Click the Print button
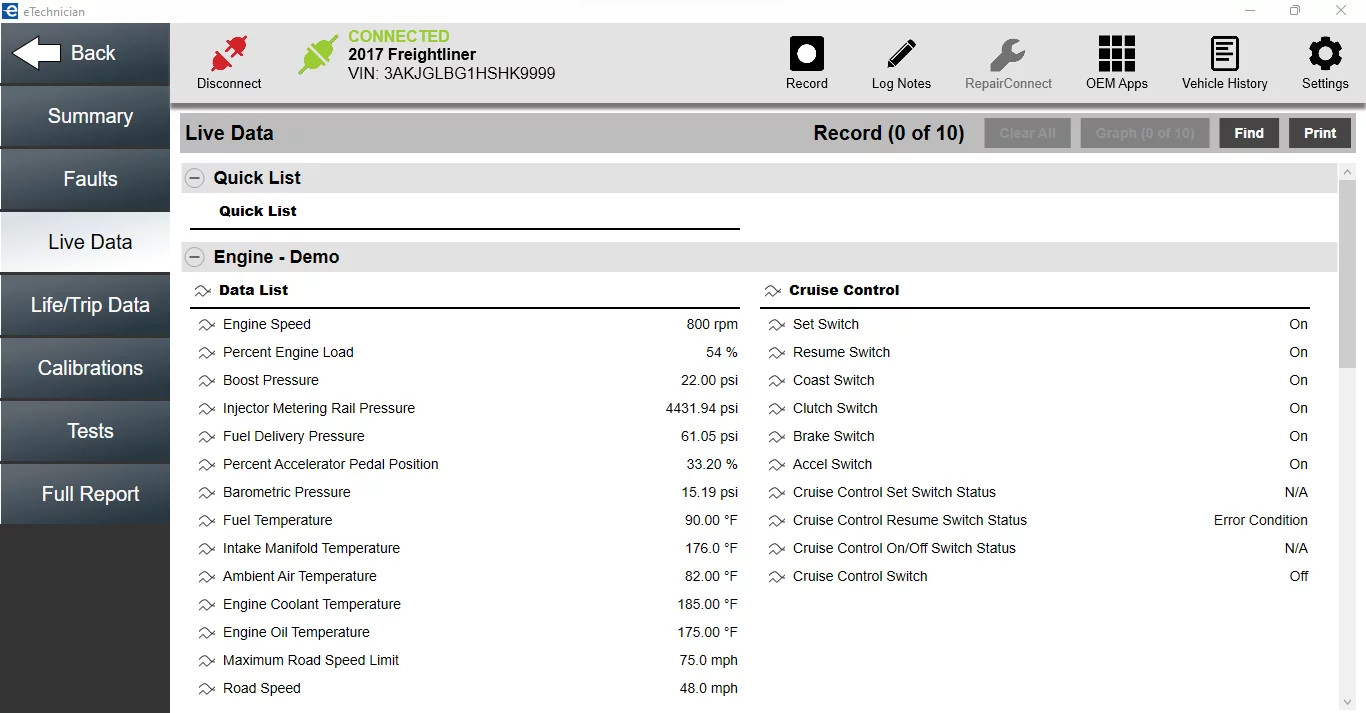1366x713 pixels. 1320,133
